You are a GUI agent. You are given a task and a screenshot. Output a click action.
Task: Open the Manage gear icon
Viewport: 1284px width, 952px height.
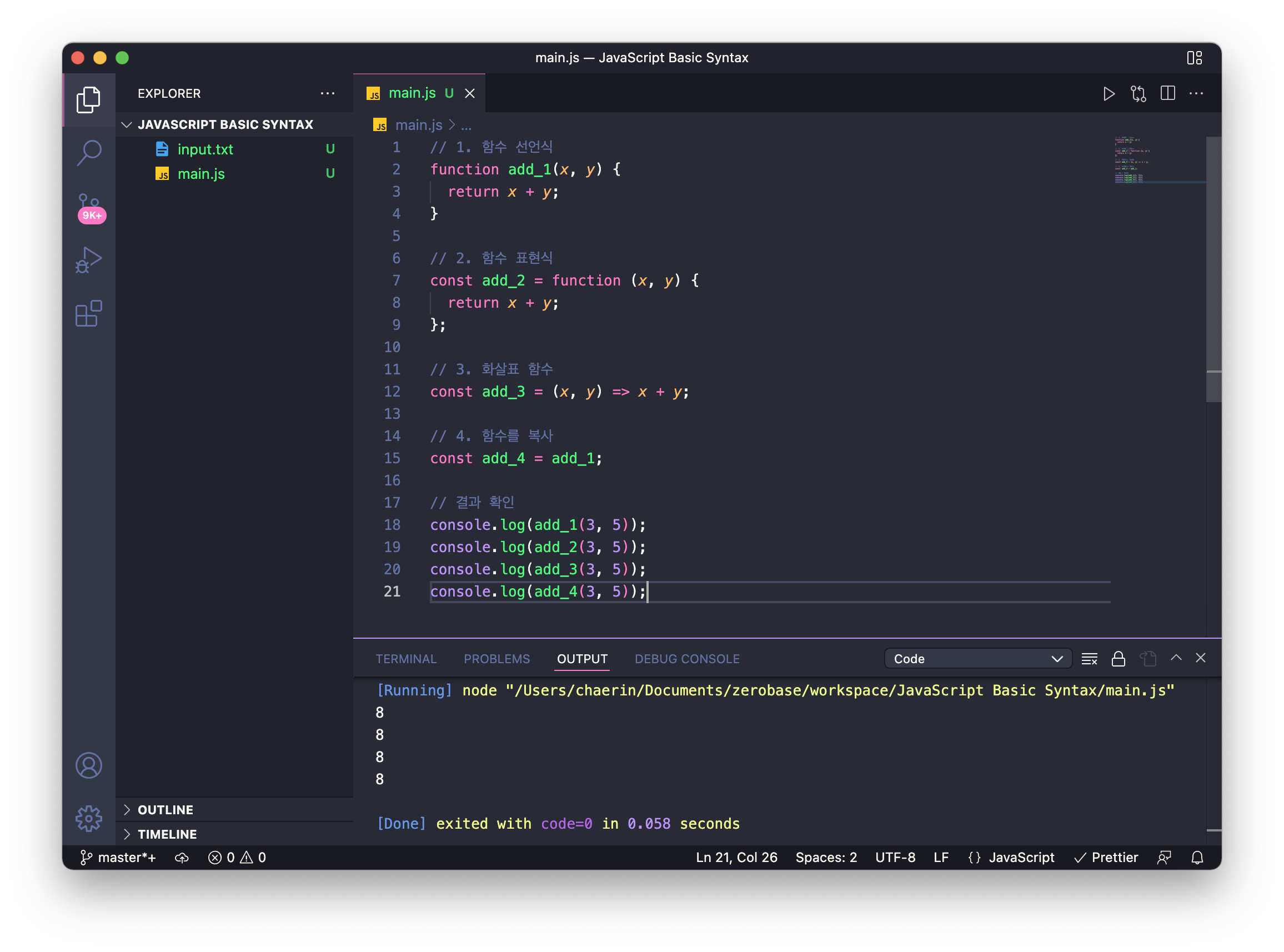[x=89, y=818]
